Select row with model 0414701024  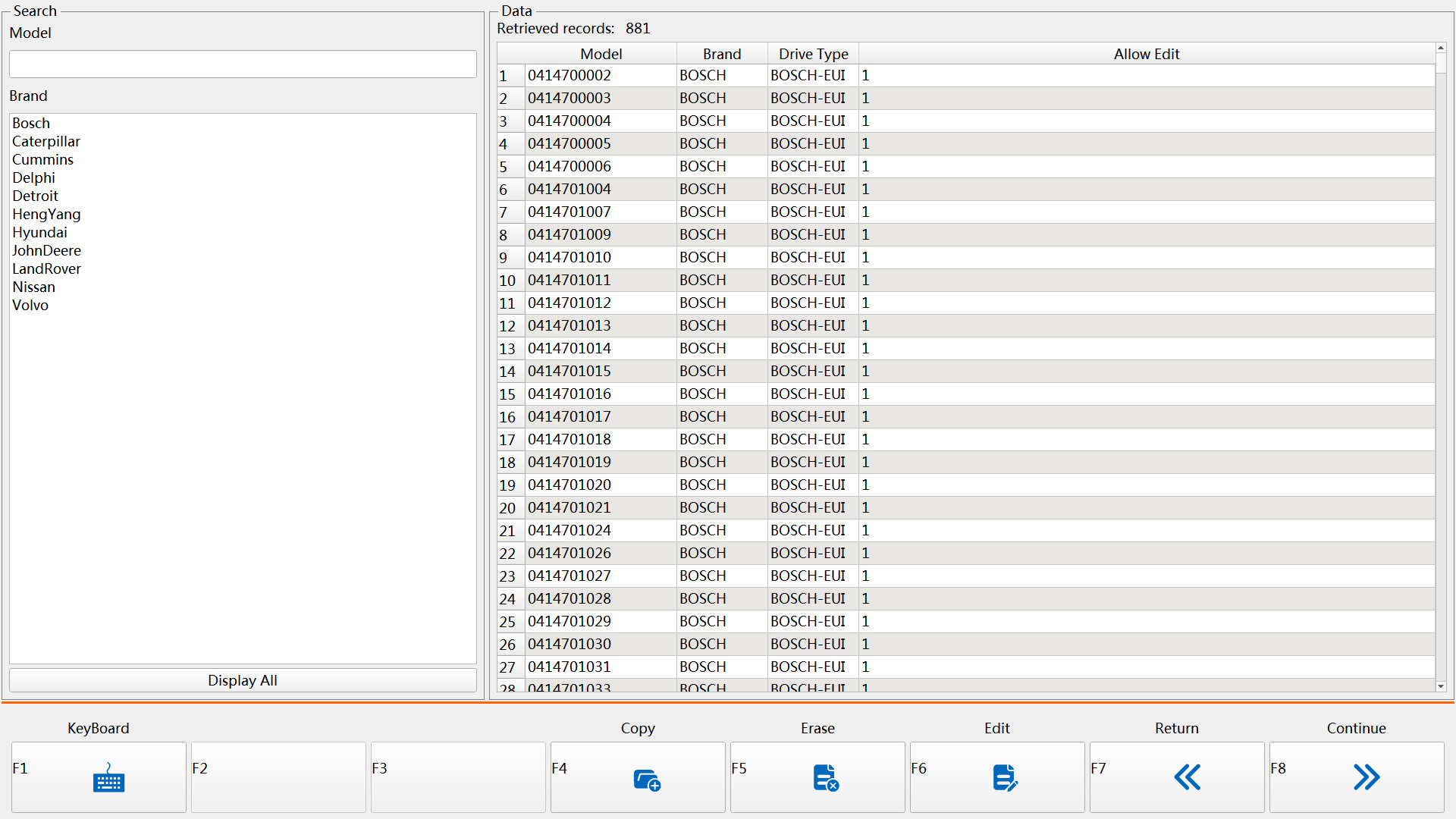(x=570, y=530)
